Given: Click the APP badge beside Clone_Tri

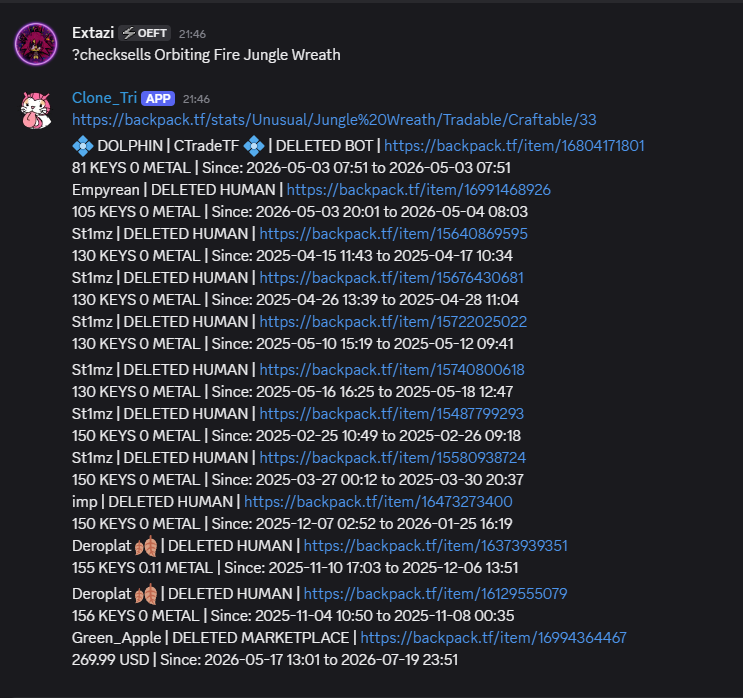Looking at the screenshot, I should pyautogui.click(x=158, y=99).
